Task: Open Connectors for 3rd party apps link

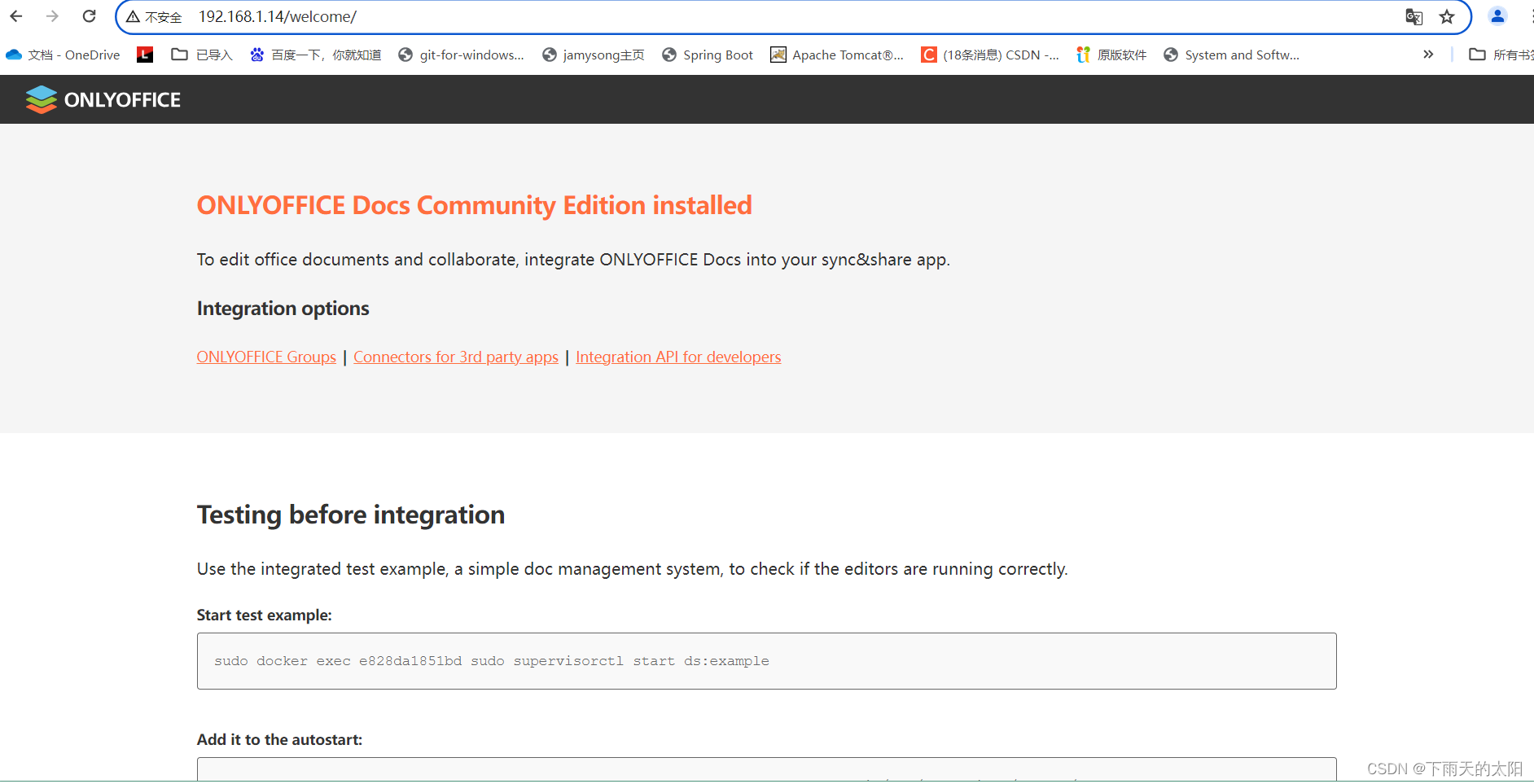Action: click(456, 357)
